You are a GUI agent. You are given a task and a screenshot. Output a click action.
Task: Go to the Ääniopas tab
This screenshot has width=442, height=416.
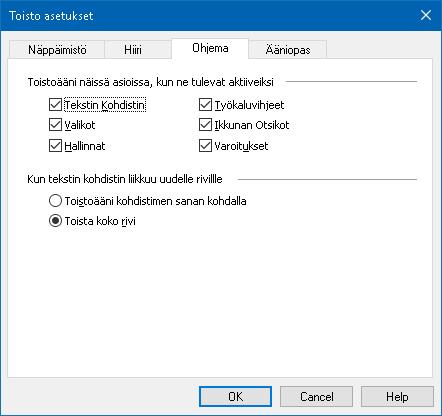(x=288, y=50)
